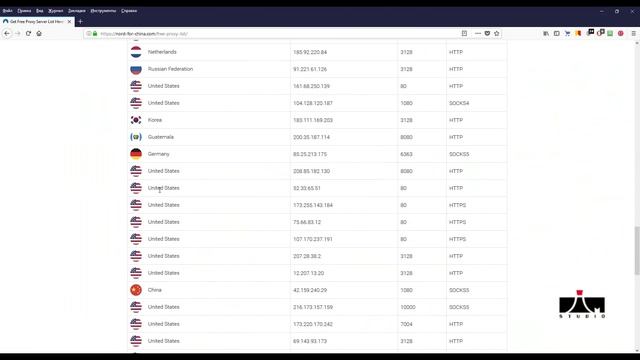Click port 10000 in the table
The width and height of the screenshot is (640, 360).
pos(408,307)
